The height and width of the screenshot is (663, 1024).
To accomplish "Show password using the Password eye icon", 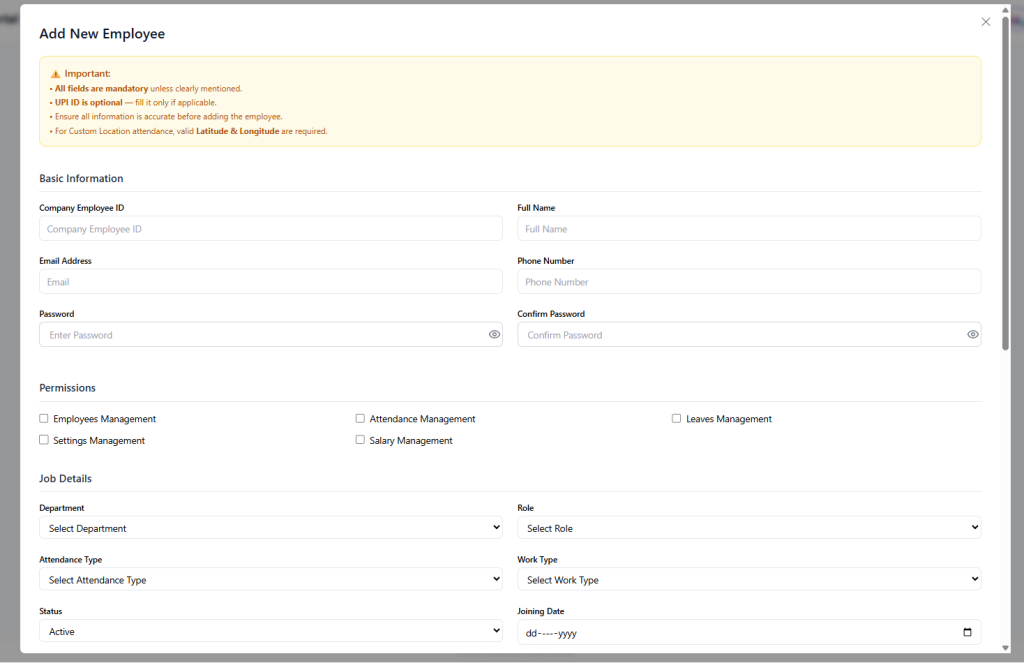I will pyautogui.click(x=494, y=335).
